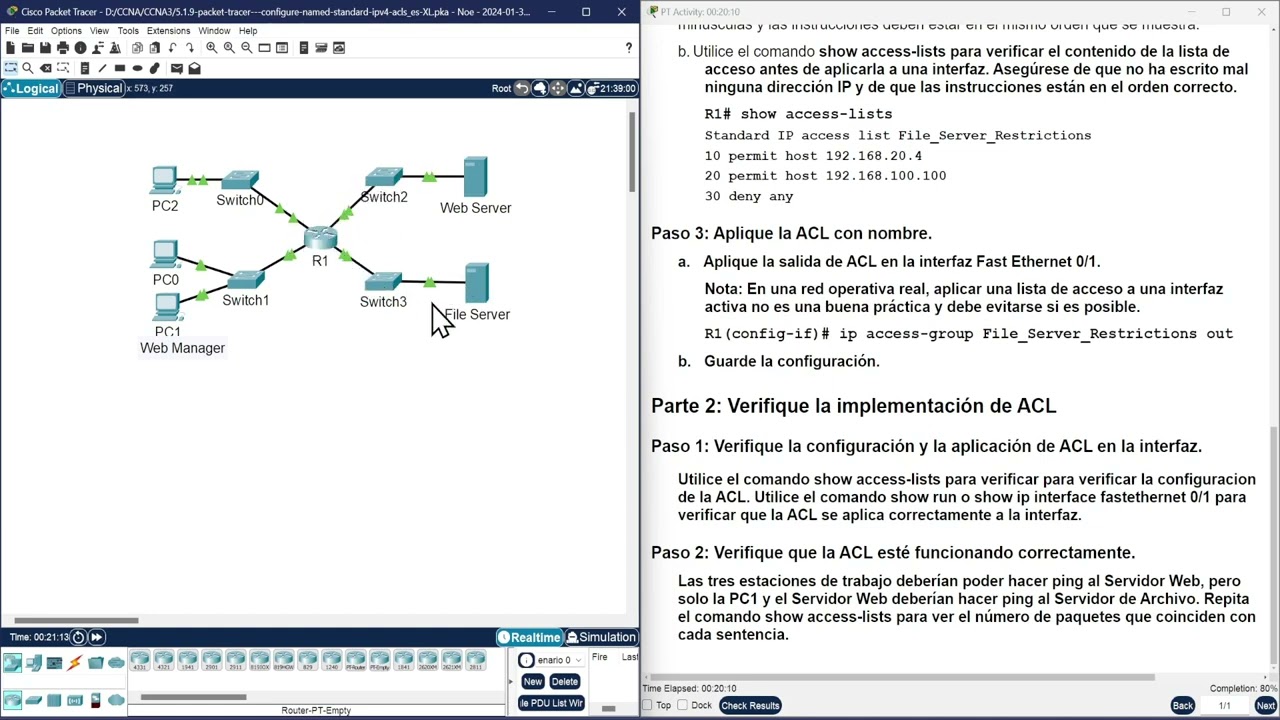Click the Undo arrow icon
This screenshot has height=720, width=1280.
(x=172, y=48)
